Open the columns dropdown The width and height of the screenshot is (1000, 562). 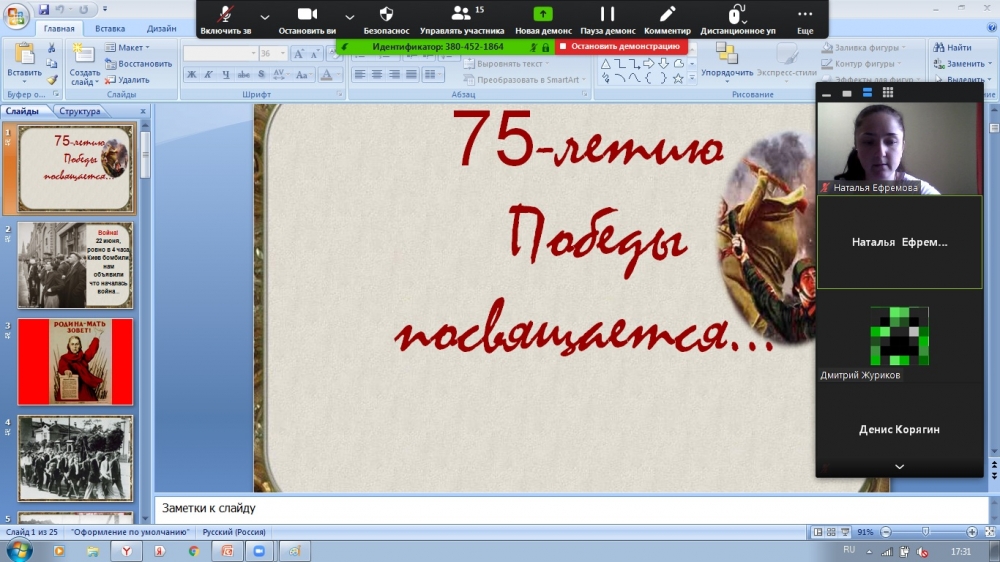pos(432,75)
